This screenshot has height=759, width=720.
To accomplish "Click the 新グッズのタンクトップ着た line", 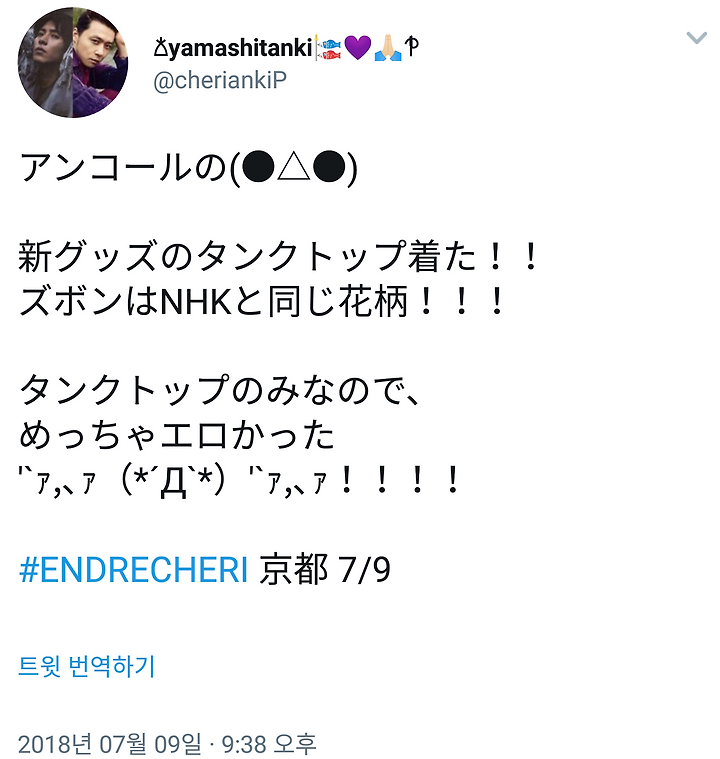I will tap(278, 257).
